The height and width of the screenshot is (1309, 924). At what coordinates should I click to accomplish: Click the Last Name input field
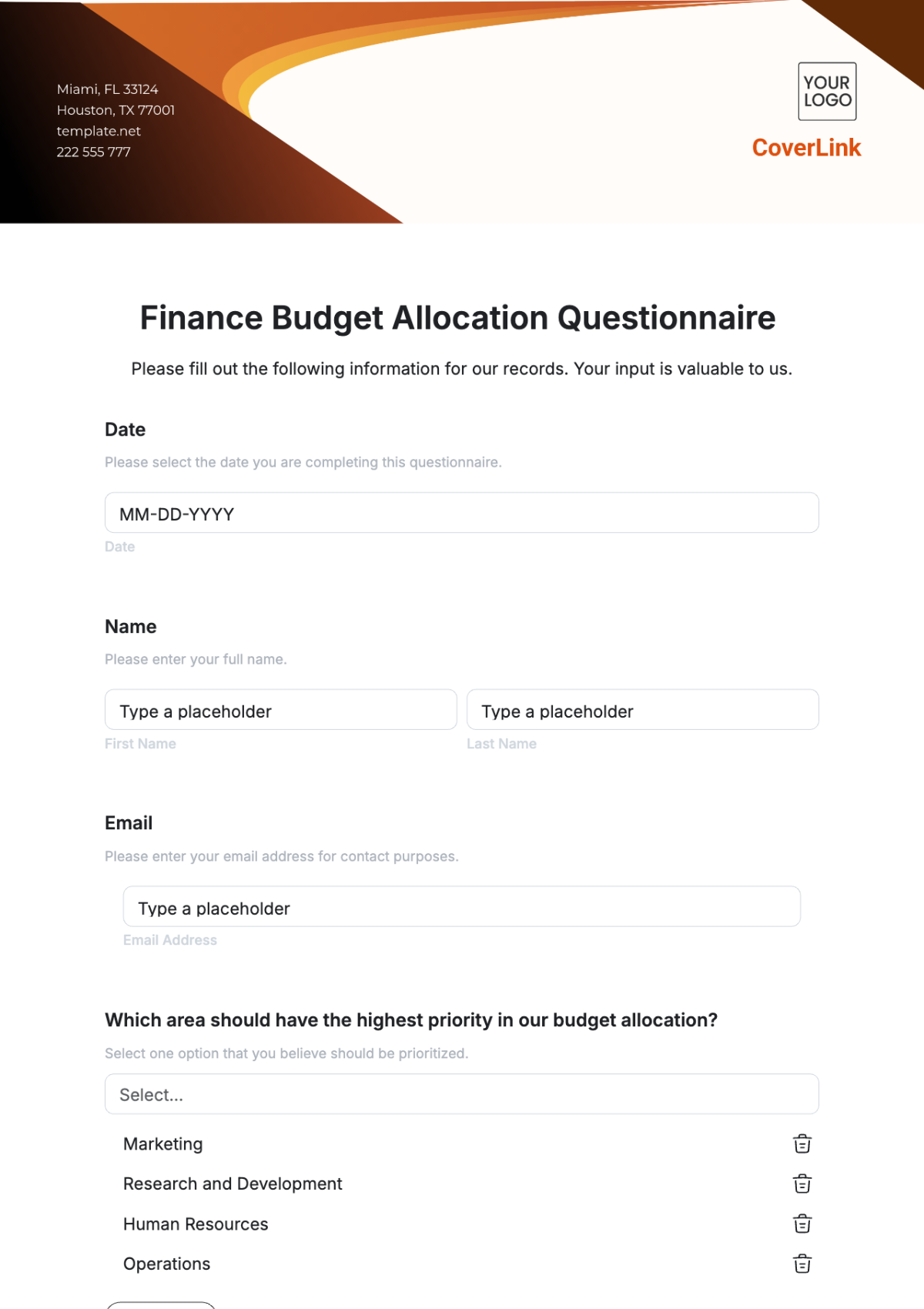tap(642, 709)
